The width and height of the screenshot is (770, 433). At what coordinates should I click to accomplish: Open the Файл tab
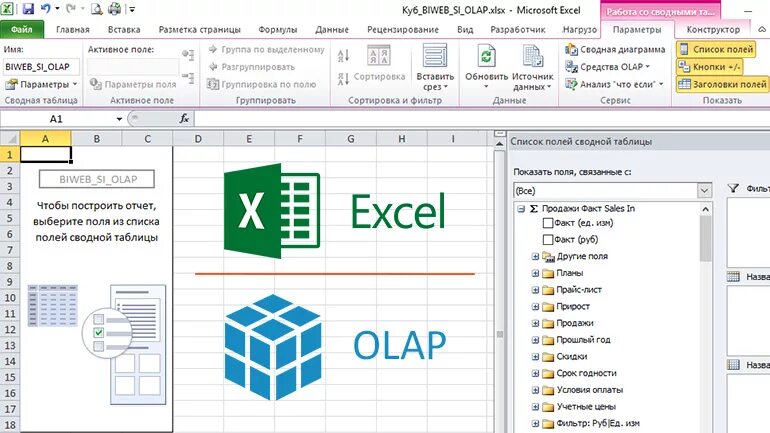[x=22, y=29]
